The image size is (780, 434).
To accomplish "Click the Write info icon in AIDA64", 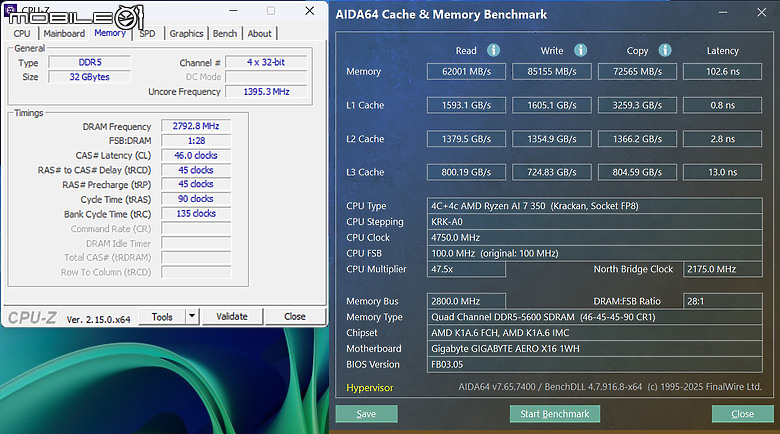I will [580, 50].
